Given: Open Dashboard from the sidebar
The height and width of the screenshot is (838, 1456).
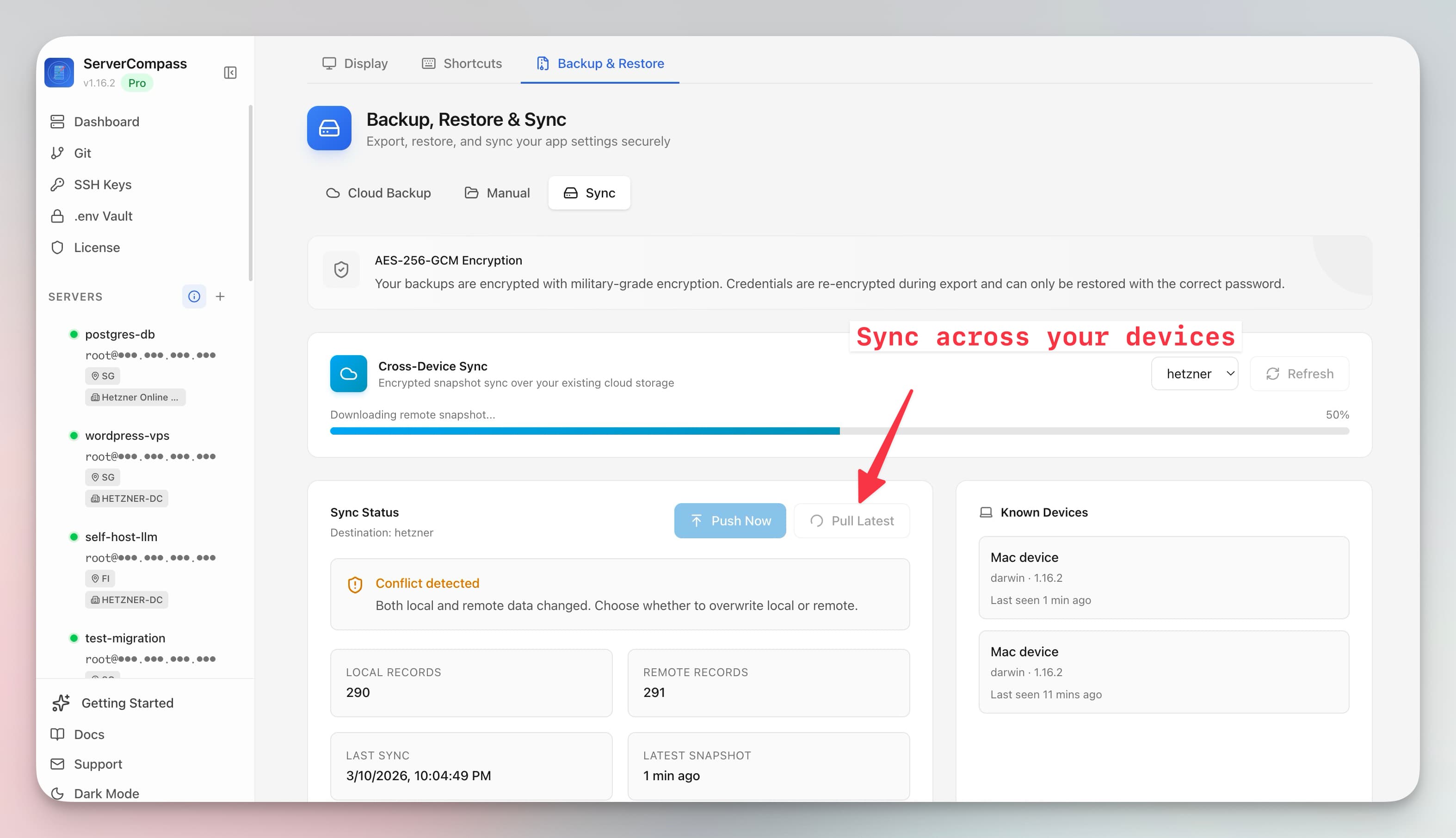Looking at the screenshot, I should tap(106, 122).
